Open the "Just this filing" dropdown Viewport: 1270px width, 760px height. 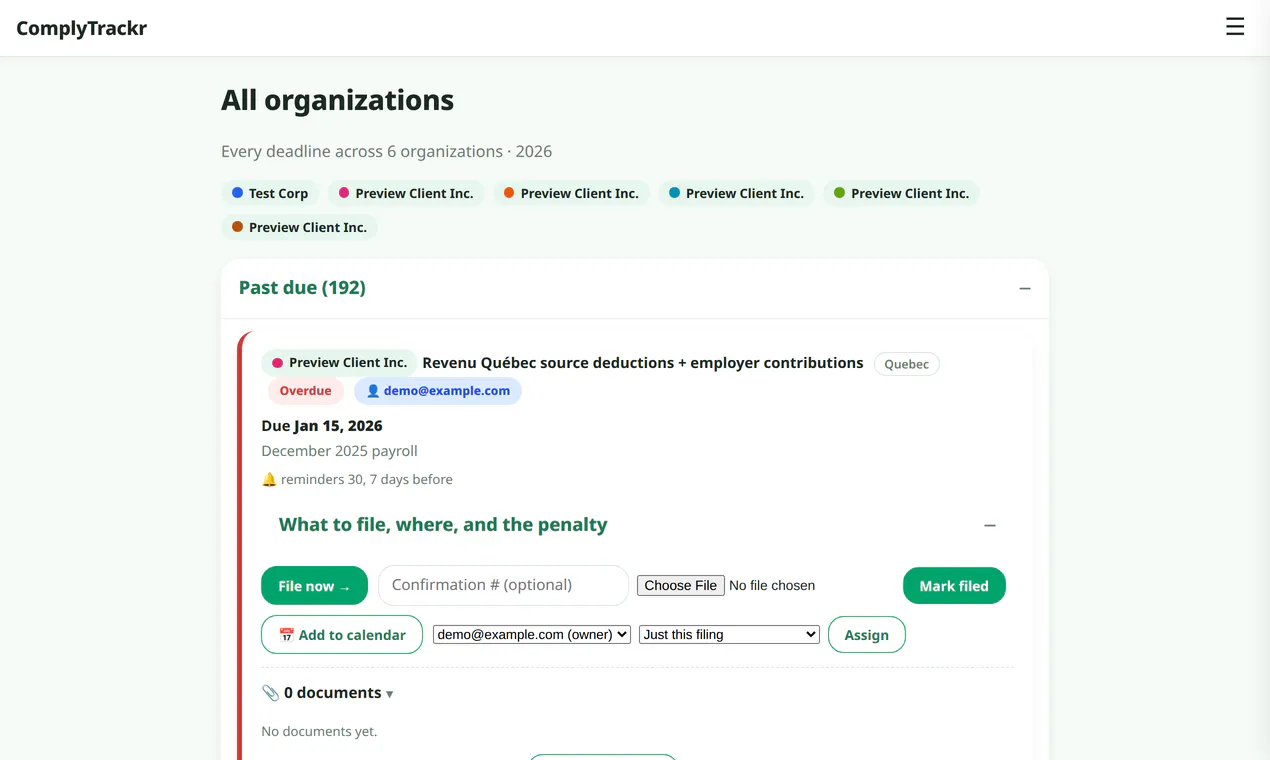pos(730,634)
